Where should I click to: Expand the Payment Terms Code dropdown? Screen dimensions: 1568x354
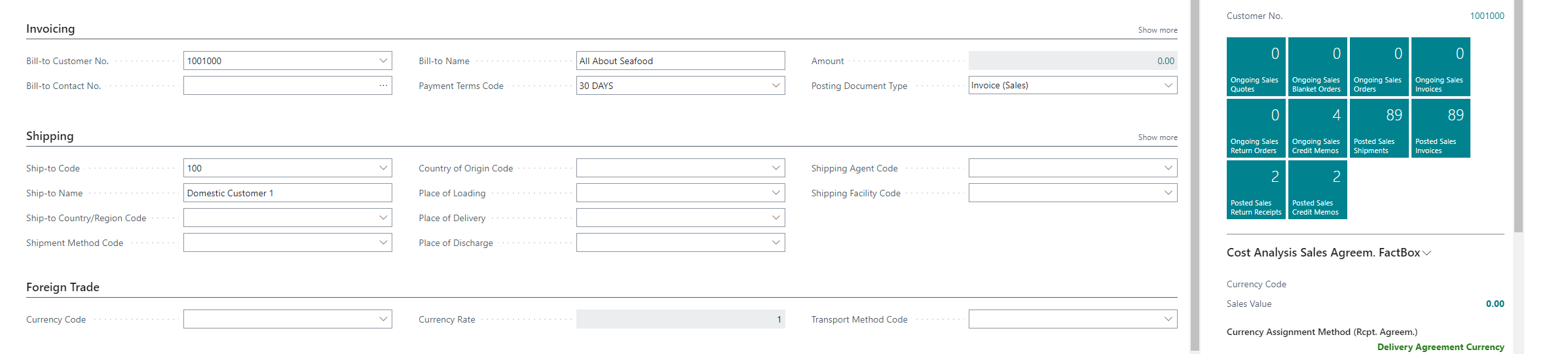pyautogui.click(x=775, y=86)
